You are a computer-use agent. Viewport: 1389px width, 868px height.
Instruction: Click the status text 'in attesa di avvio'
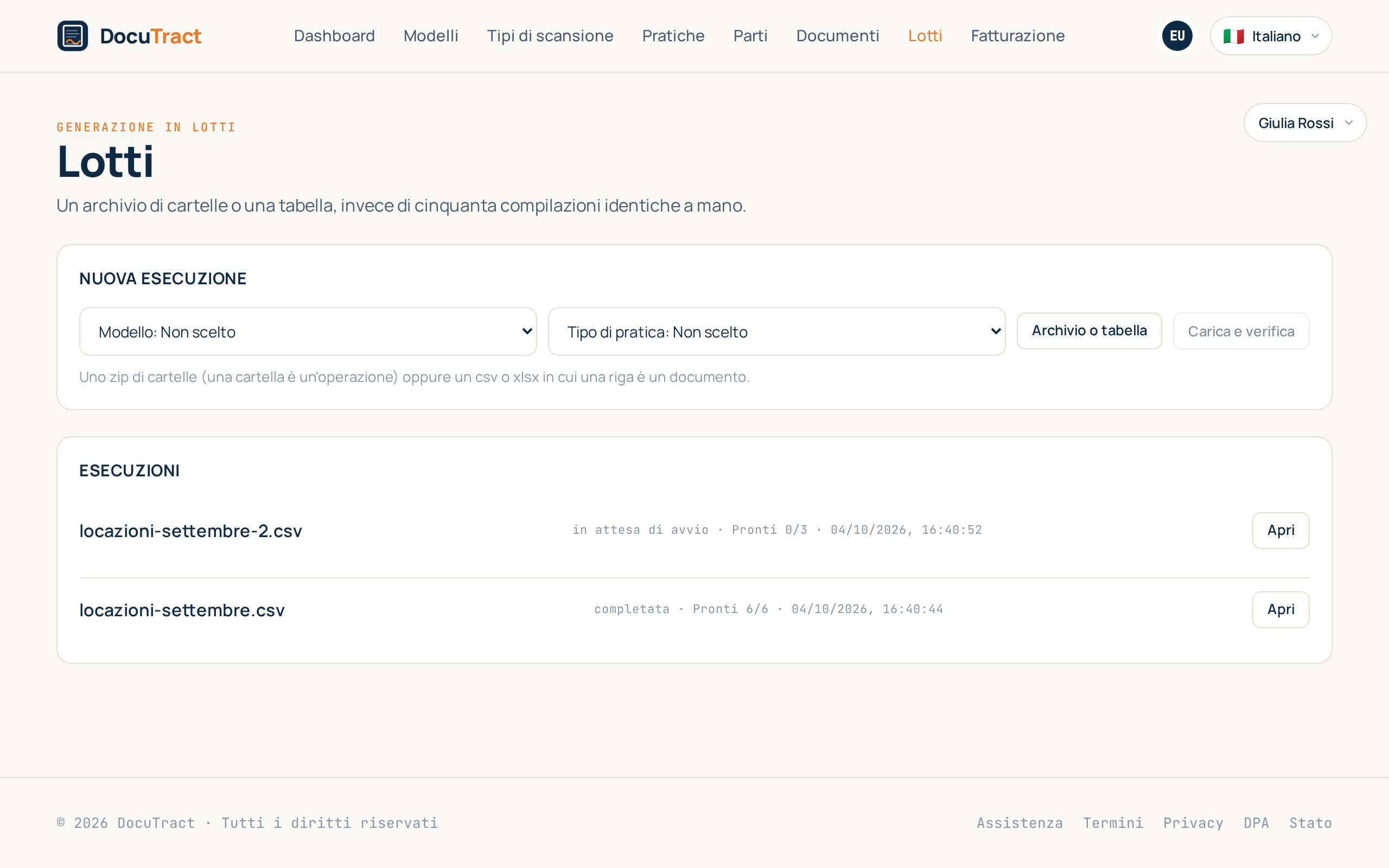point(641,530)
